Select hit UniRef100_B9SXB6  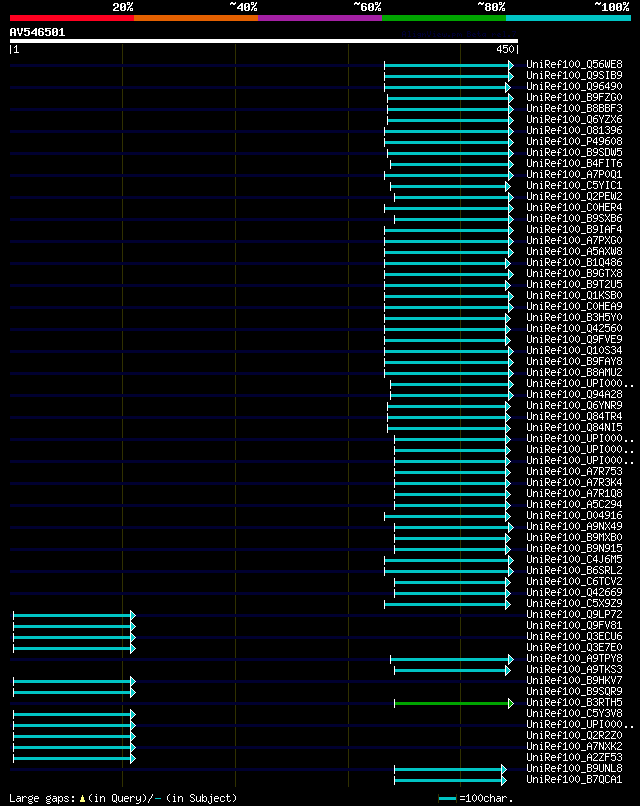pos(574,218)
